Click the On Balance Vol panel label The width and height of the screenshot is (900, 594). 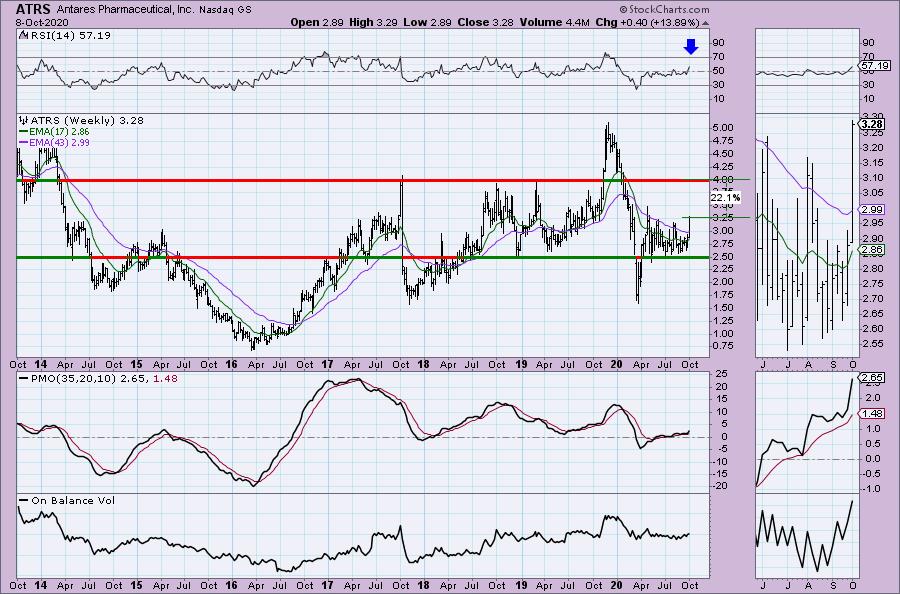73,500
